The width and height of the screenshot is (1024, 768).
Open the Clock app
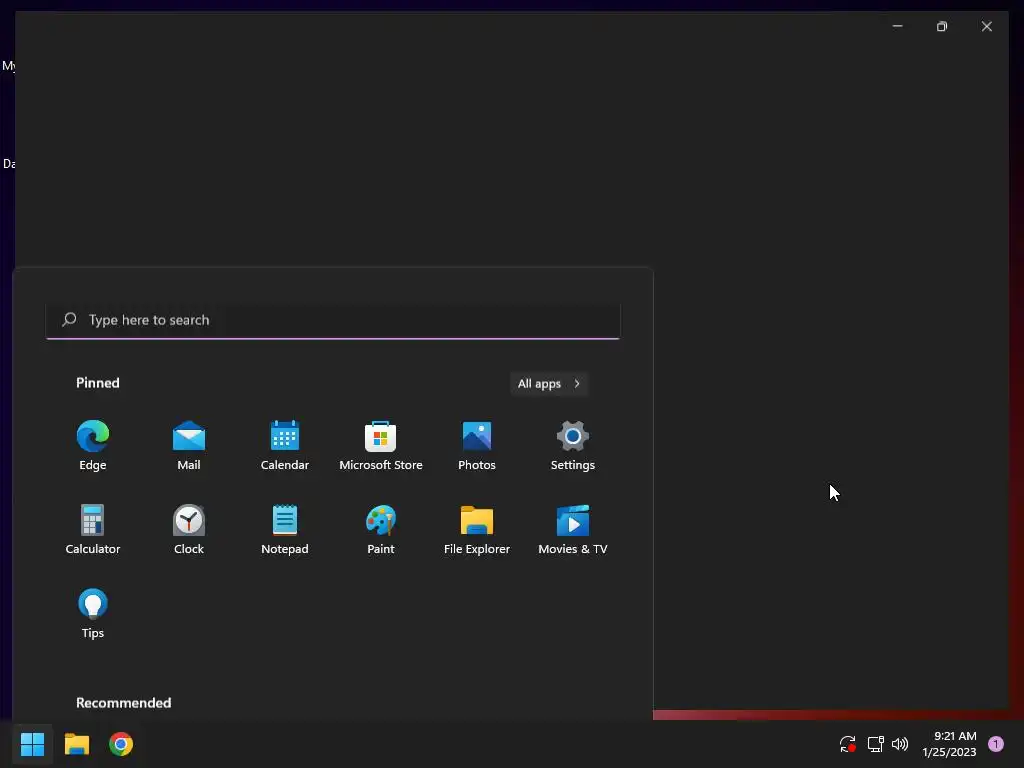coord(189,530)
